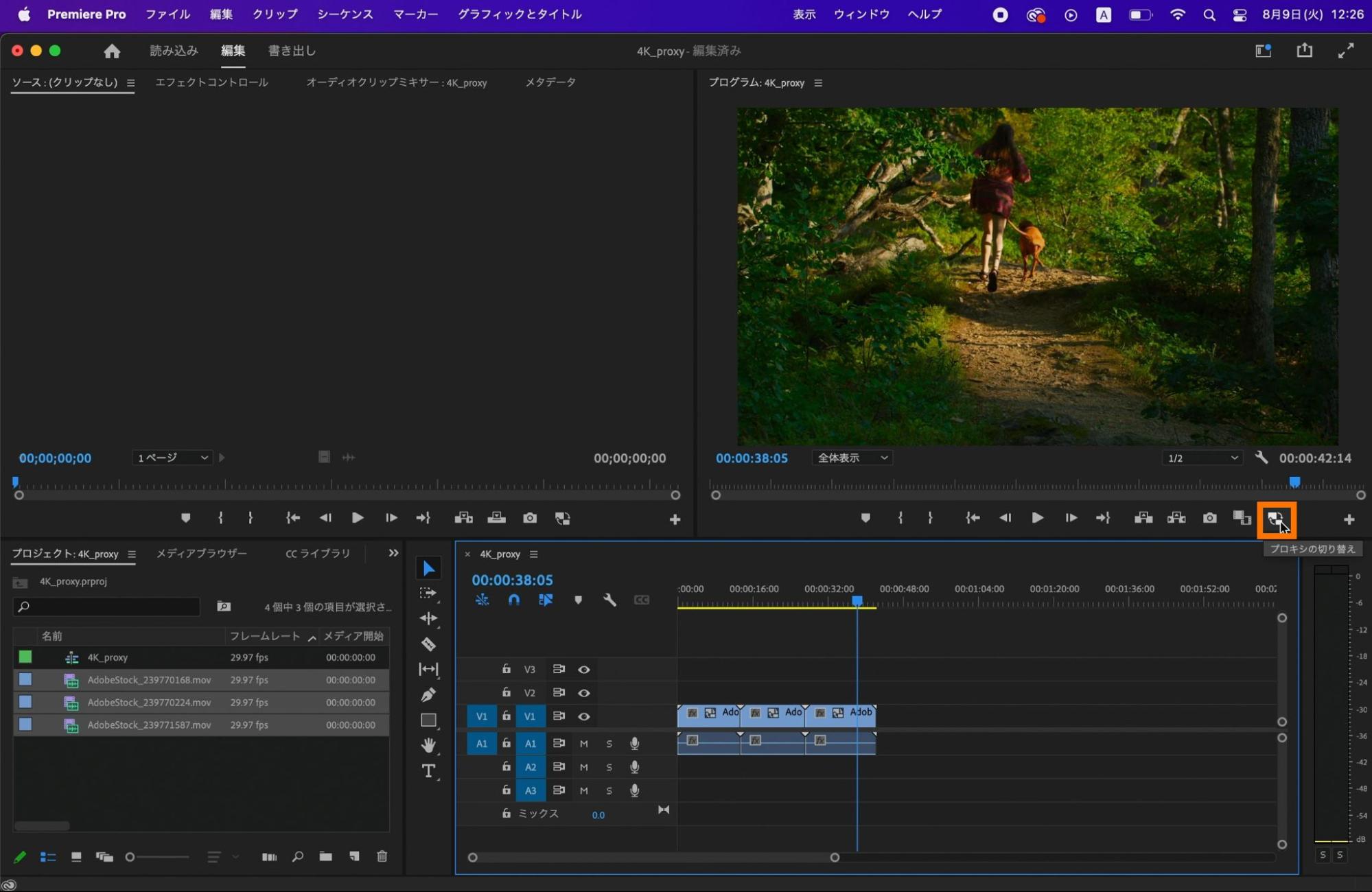Screen dimensions: 1372x892
Task: Open timeline display settings wrench
Action: (x=609, y=600)
